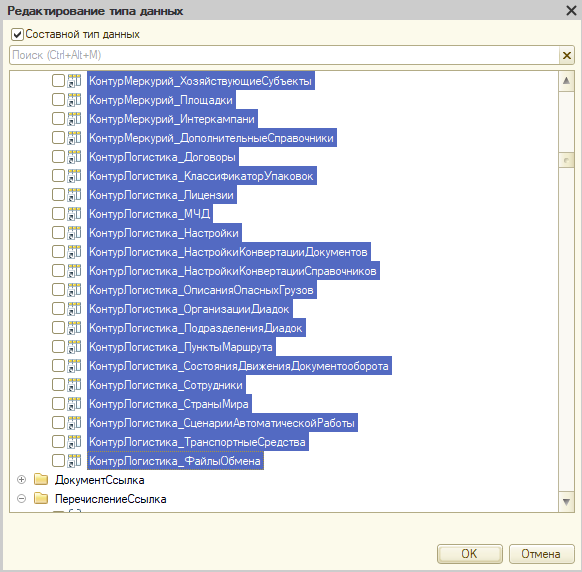The image size is (582, 572).
Task: Click the Отмена button
Action: 541,554
